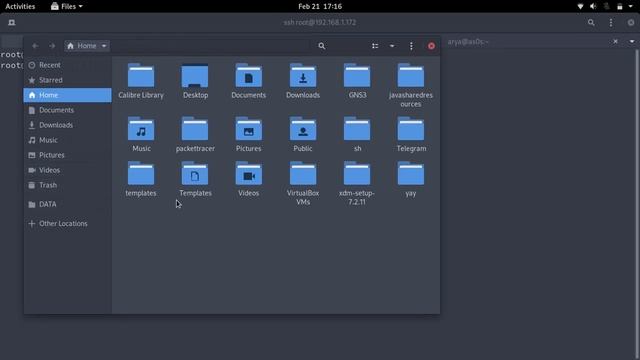Open the Files application menu in top bar
Image resolution: width=640 pixels, height=360 pixels.
pyautogui.click(x=67, y=6)
